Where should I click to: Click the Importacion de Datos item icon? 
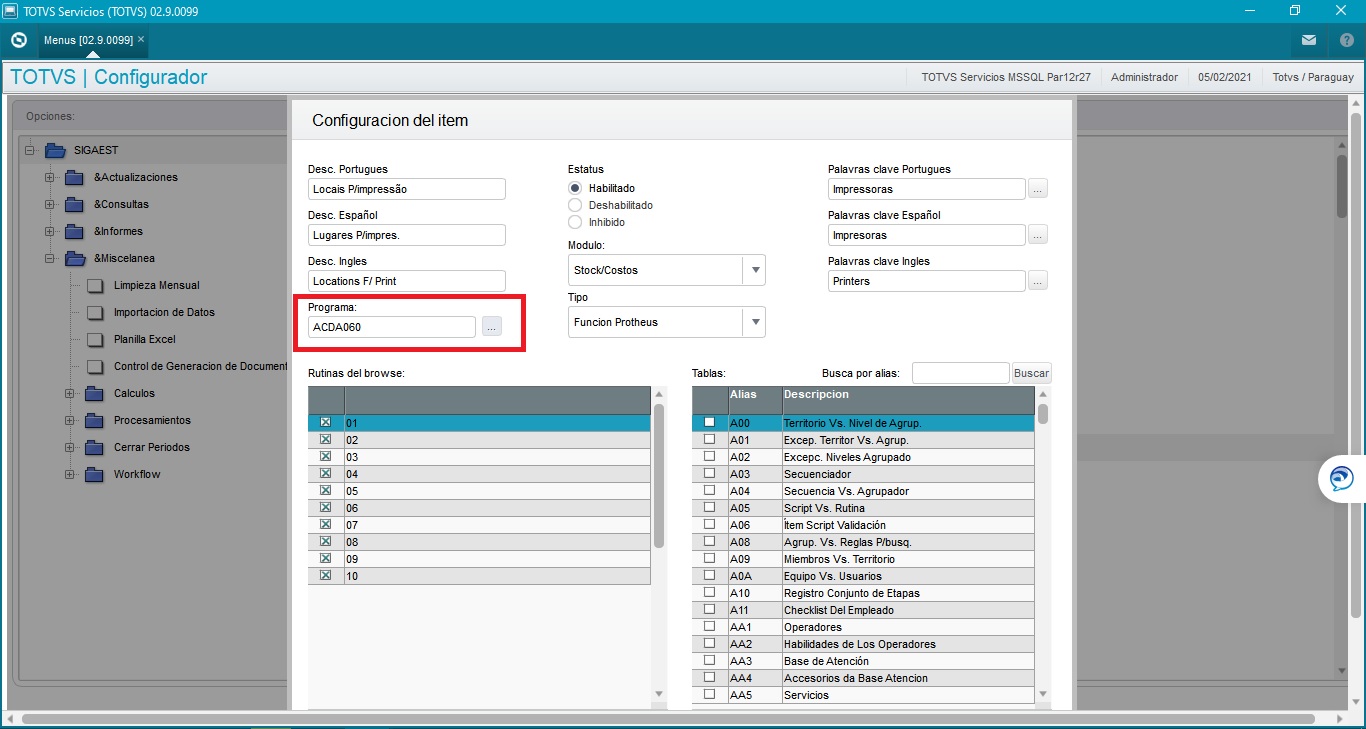pos(95,312)
